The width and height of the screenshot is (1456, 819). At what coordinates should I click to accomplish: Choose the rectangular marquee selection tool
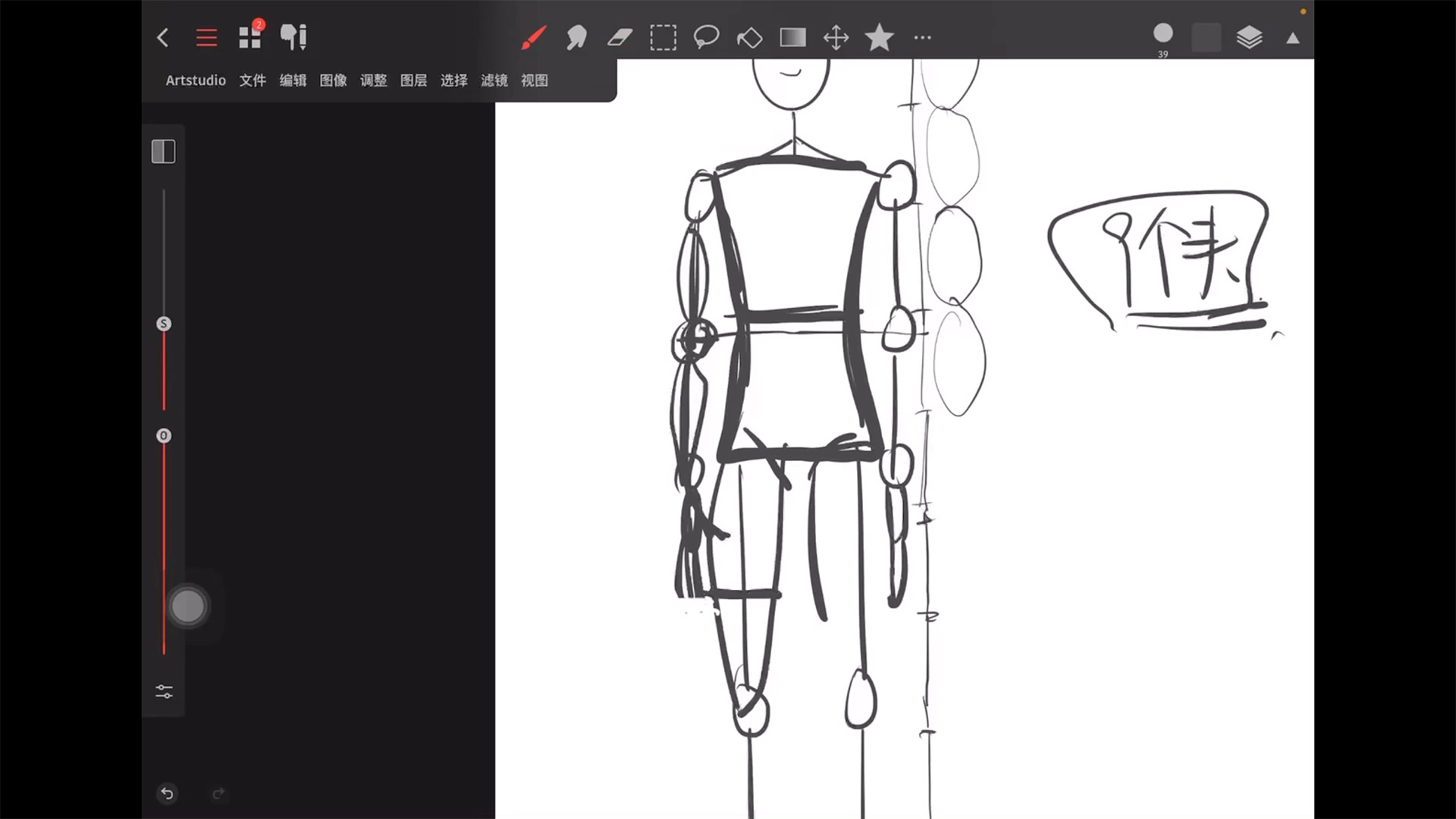[x=663, y=37]
